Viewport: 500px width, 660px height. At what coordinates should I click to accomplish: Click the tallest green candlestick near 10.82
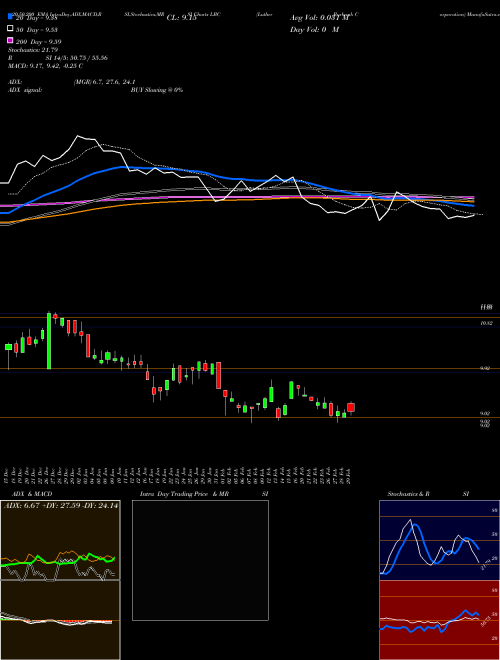tap(49, 341)
